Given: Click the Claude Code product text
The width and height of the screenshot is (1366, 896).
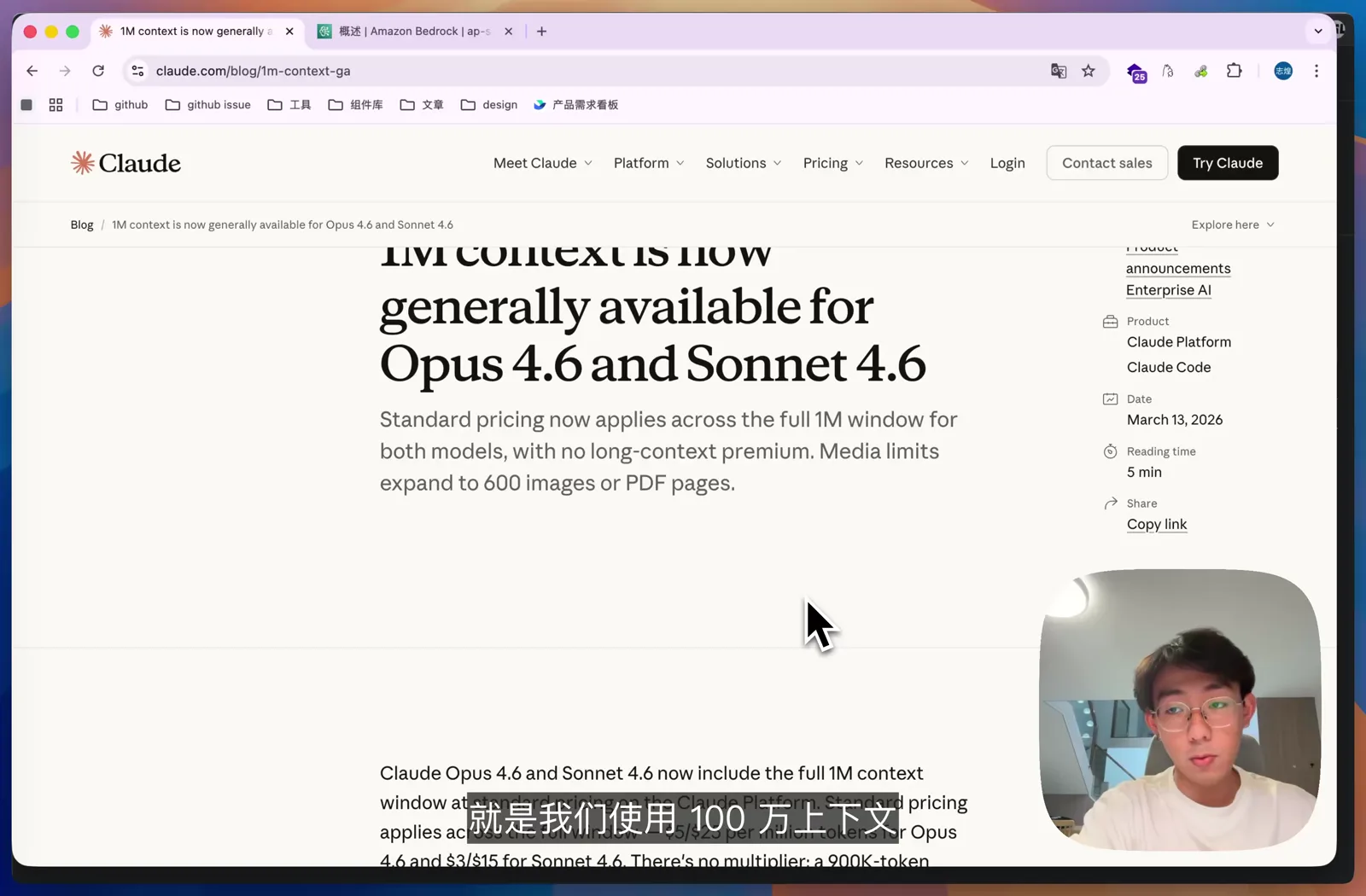Looking at the screenshot, I should [x=1169, y=368].
